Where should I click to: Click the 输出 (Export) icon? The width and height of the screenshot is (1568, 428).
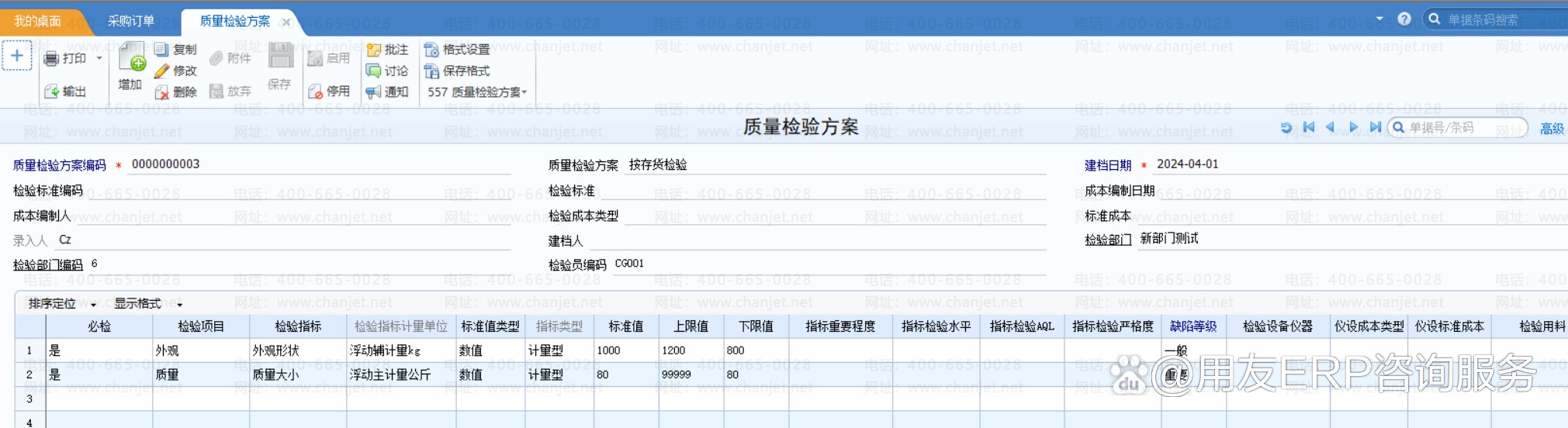click(x=52, y=91)
